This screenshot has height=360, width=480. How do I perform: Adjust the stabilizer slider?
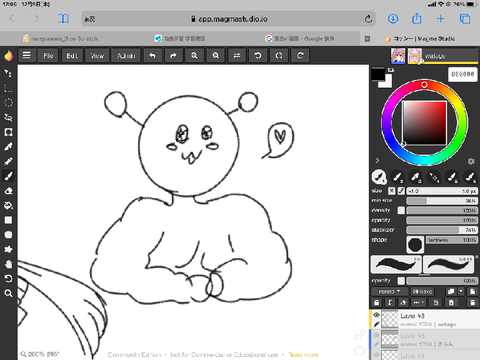(x=442, y=230)
